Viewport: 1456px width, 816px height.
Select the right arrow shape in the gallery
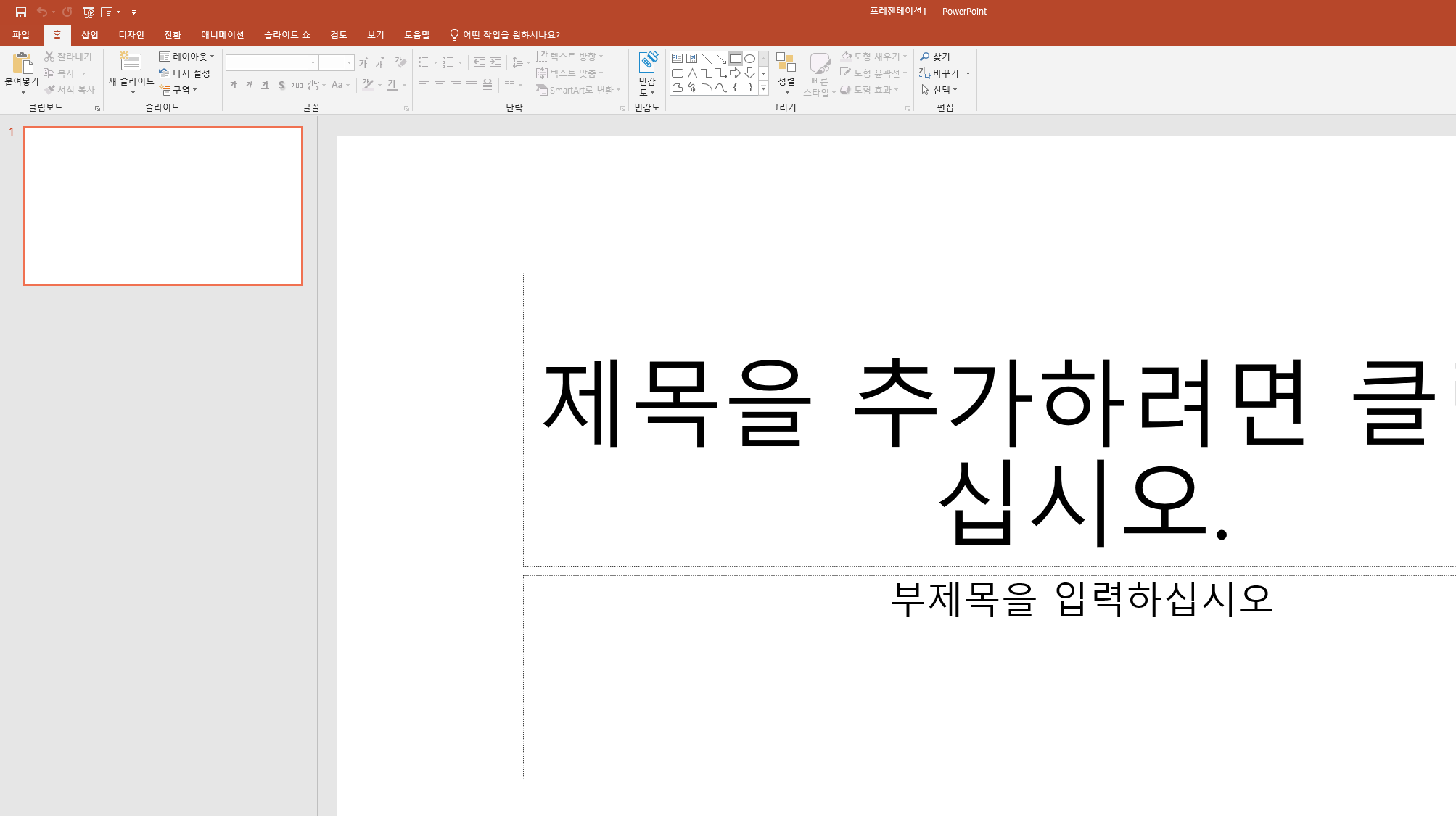click(735, 73)
